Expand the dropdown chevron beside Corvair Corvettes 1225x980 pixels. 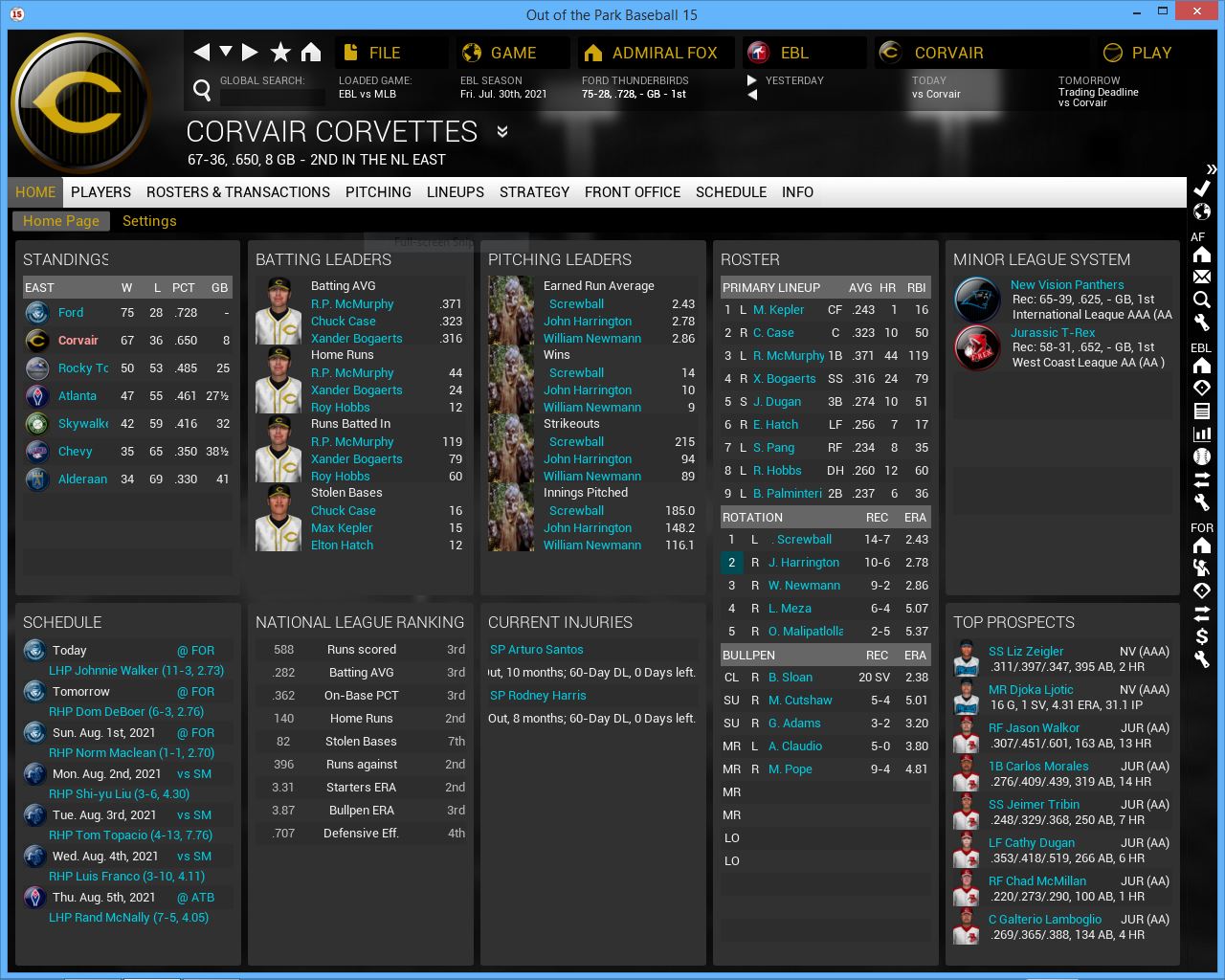click(502, 132)
